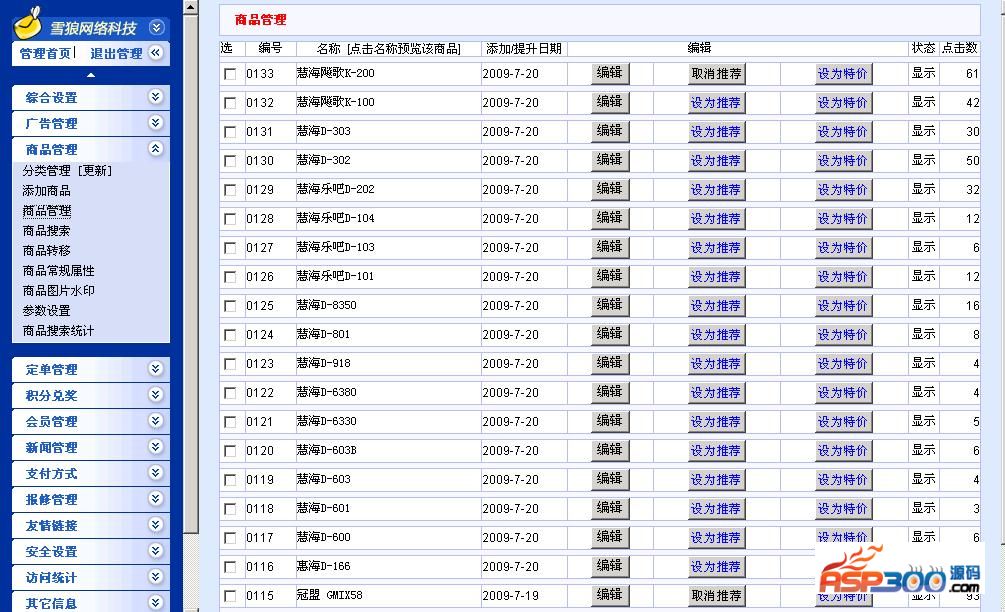Expand the 综合设置 section
1005x612 pixels.
coord(156,97)
